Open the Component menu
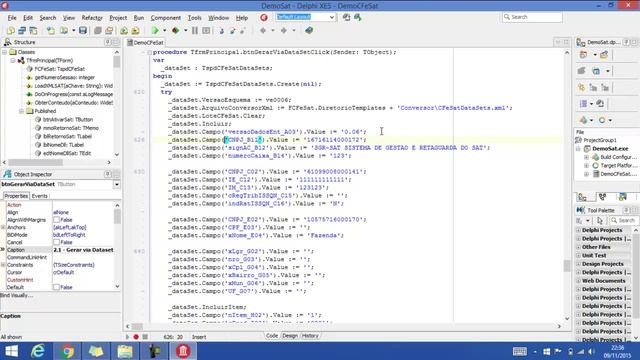The height and width of the screenshot is (360, 640). [165, 18]
